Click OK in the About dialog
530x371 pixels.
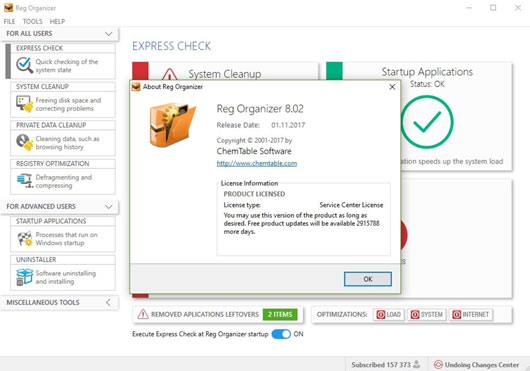[368, 279]
